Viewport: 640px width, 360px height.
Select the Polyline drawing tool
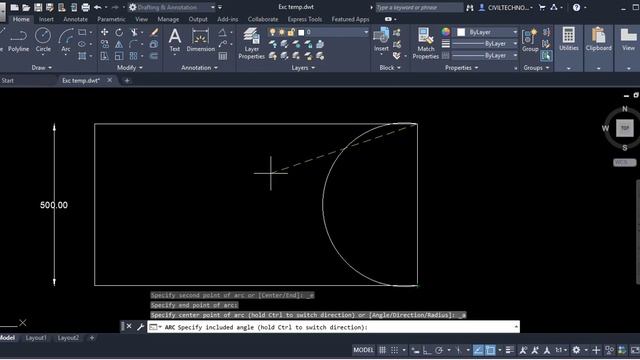coord(18,40)
